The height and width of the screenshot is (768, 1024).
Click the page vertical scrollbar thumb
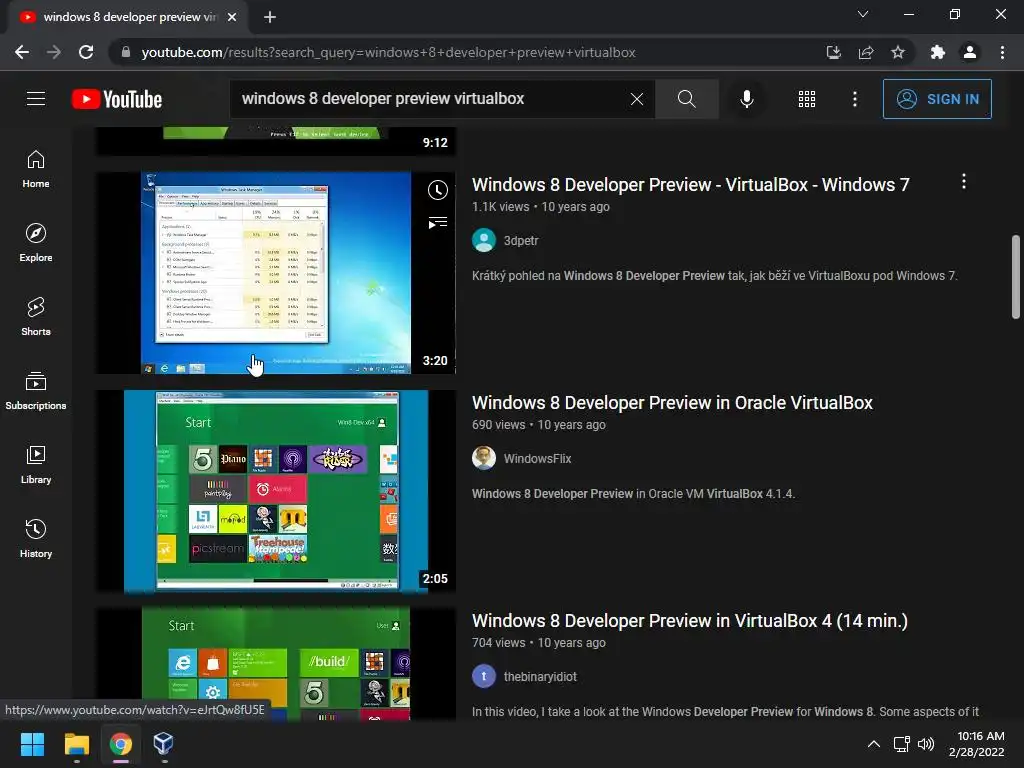pyautogui.click(x=1016, y=277)
